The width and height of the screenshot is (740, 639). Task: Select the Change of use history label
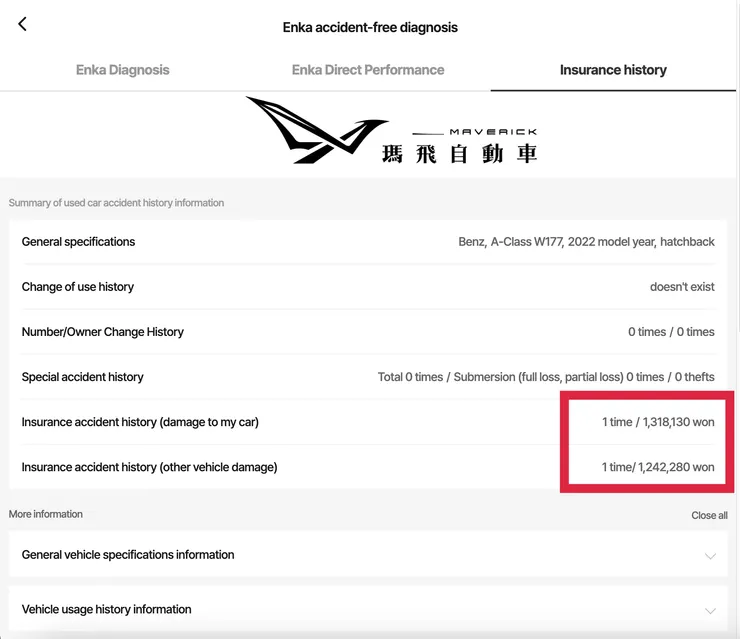pos(78,287)
